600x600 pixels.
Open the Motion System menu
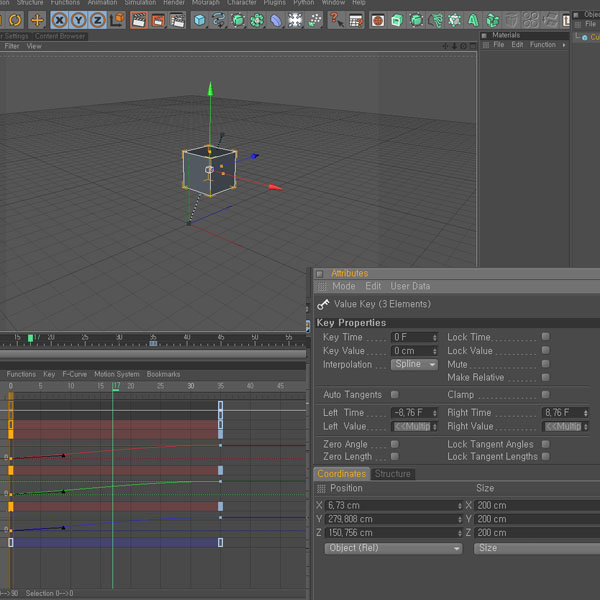point(117,374)
